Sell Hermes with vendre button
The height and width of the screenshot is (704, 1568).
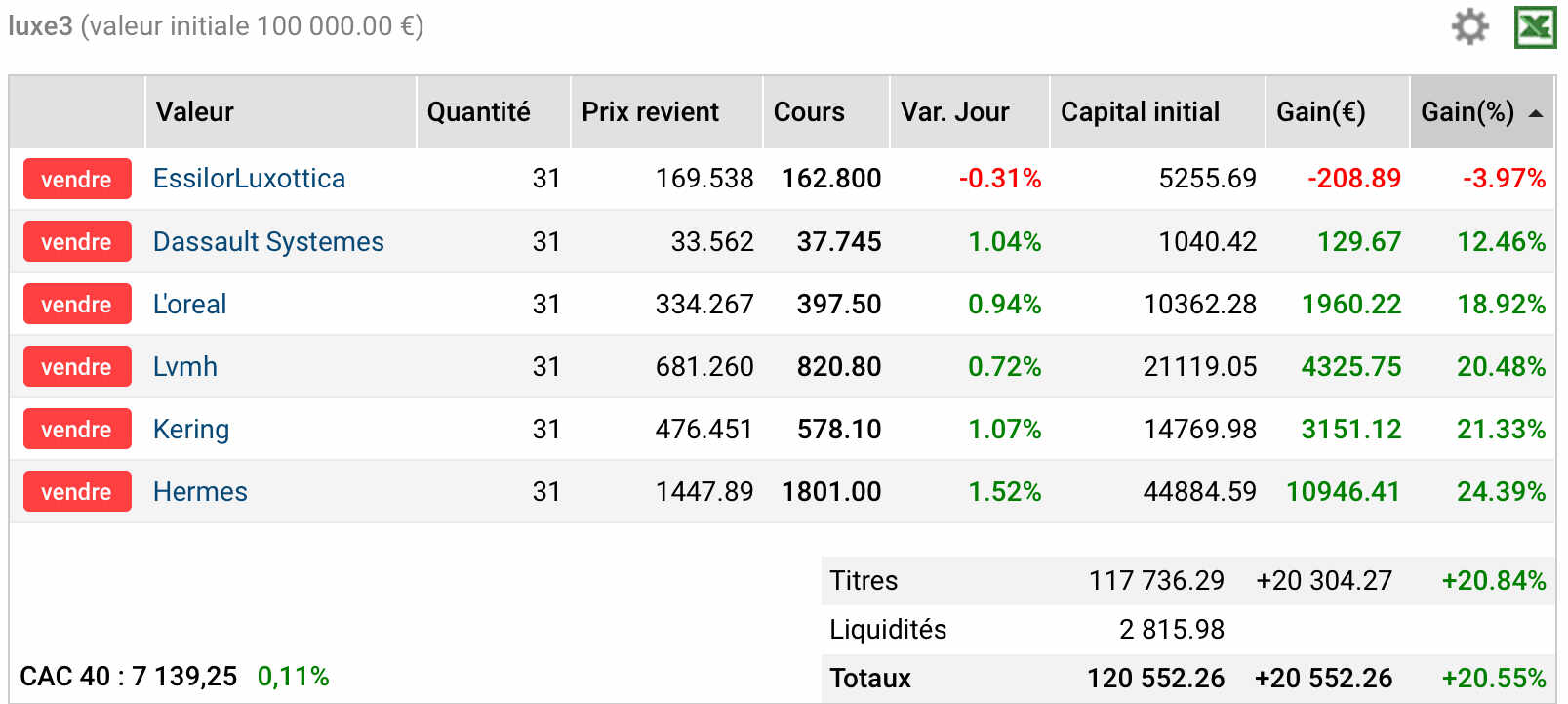[77, 491]
